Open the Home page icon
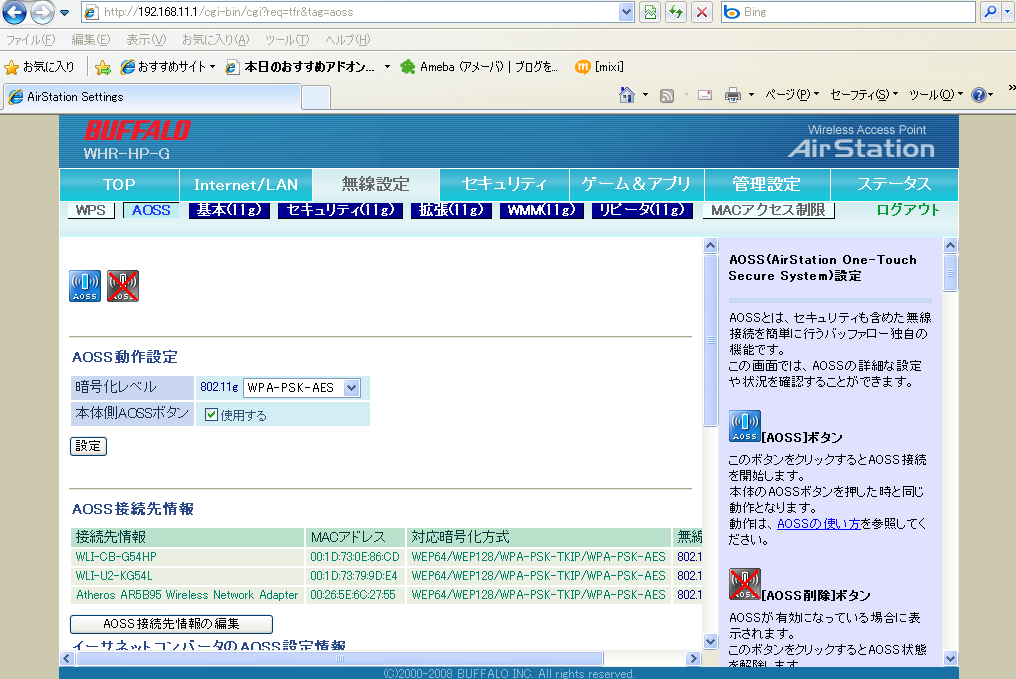The image size is (1016, 679). click(x=627, y=95)
